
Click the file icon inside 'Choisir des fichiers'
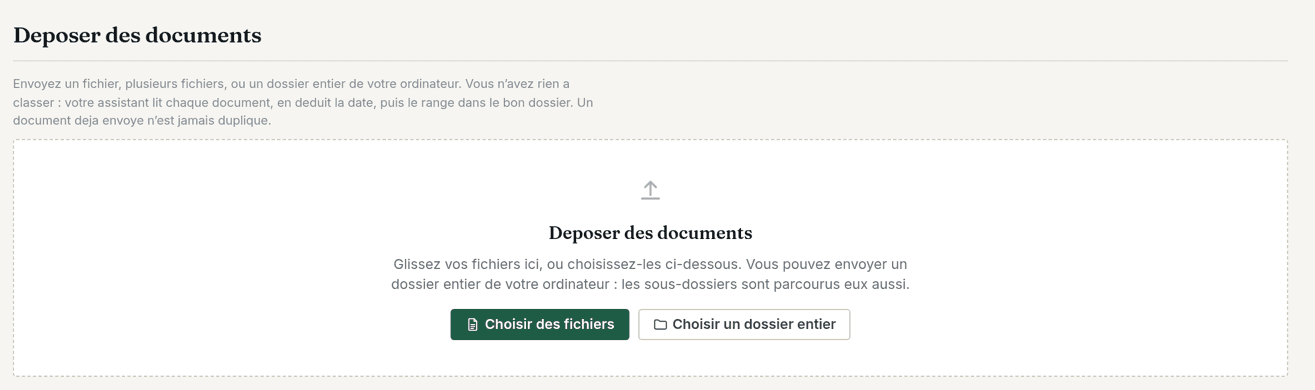473,325
